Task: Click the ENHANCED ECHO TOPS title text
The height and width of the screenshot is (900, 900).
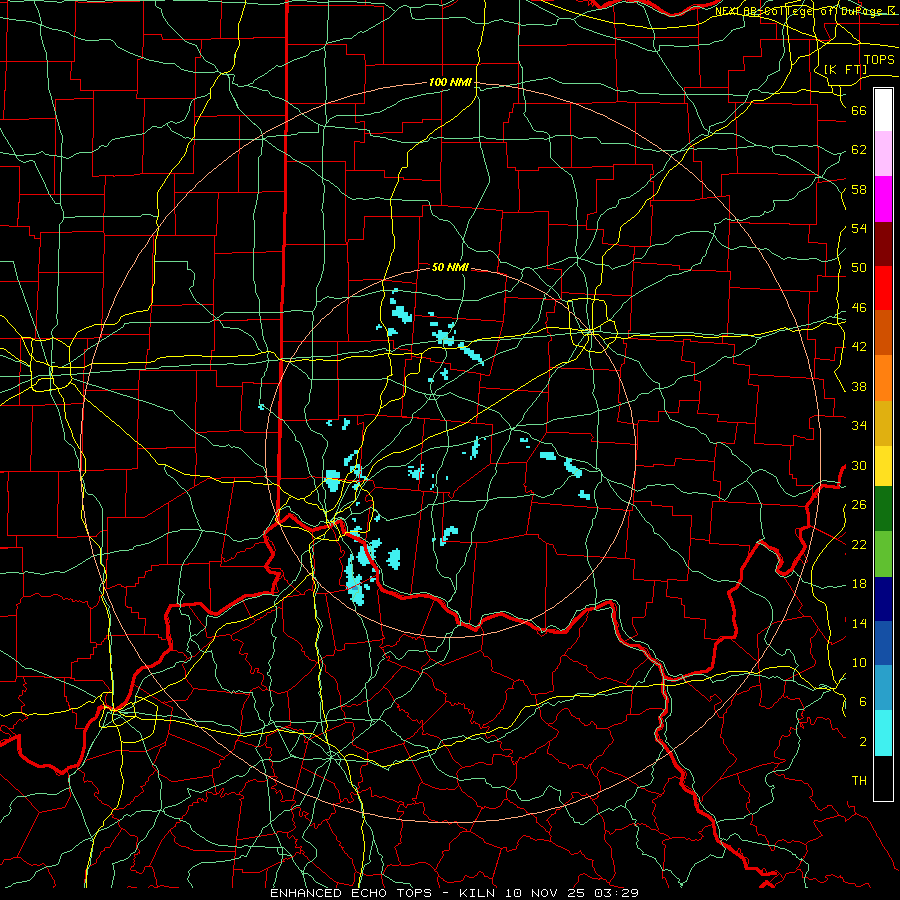Action: pos(351,893)
